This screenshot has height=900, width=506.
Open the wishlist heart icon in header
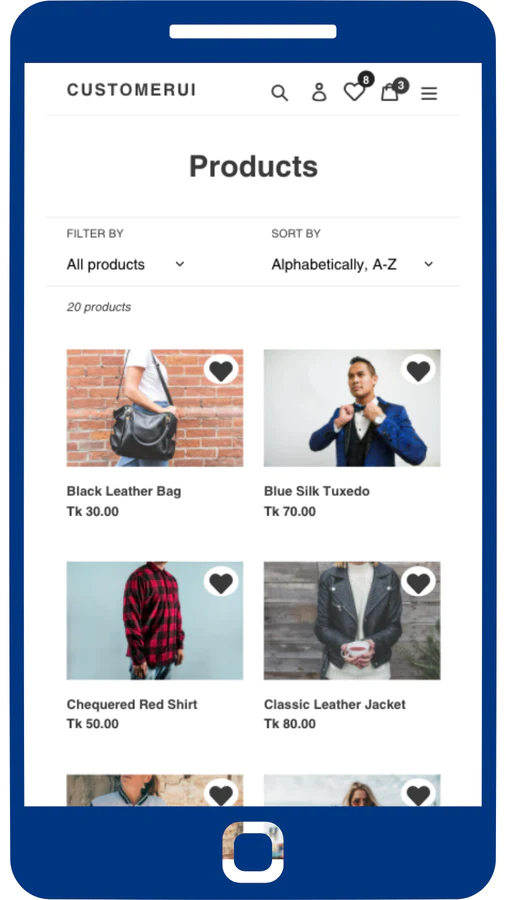pos(354,91)
